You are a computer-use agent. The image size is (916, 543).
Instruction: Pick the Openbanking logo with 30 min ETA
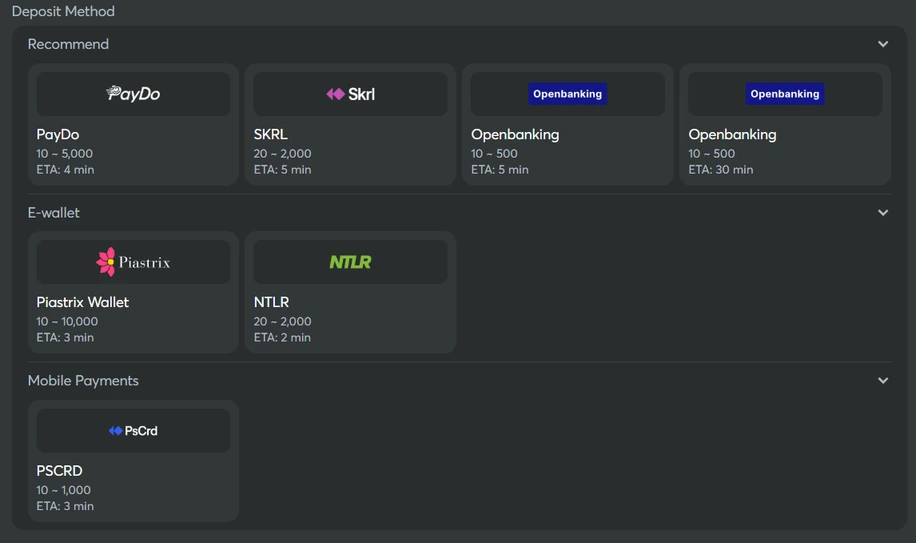click(785, 94)
